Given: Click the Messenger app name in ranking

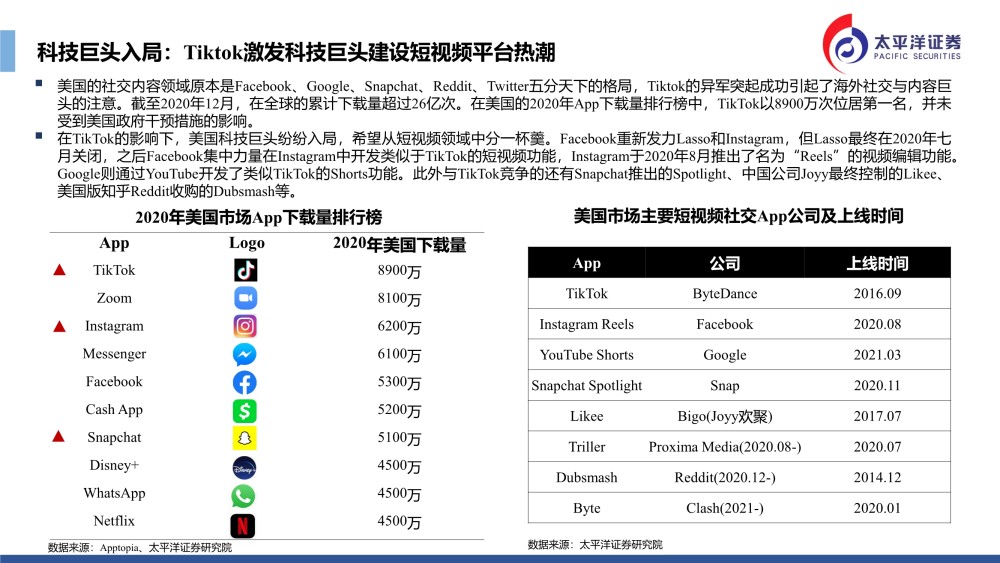Looking at the screenshot, I should coord(114,354).
